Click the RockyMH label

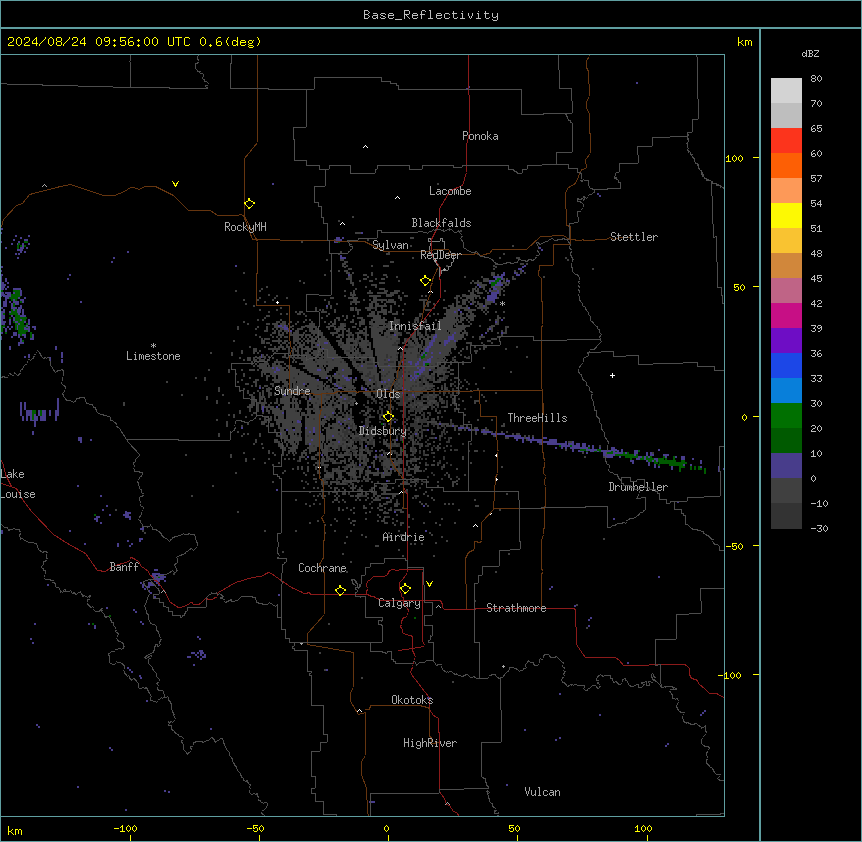(245, 227)
